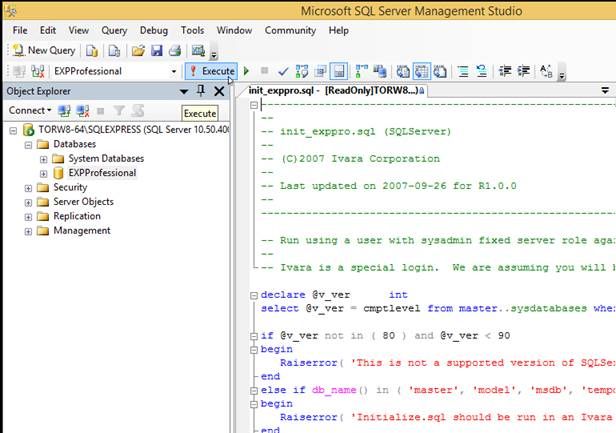Open the Help menu
The height and width of the screenshot is (433, 616).
point(339,30)
